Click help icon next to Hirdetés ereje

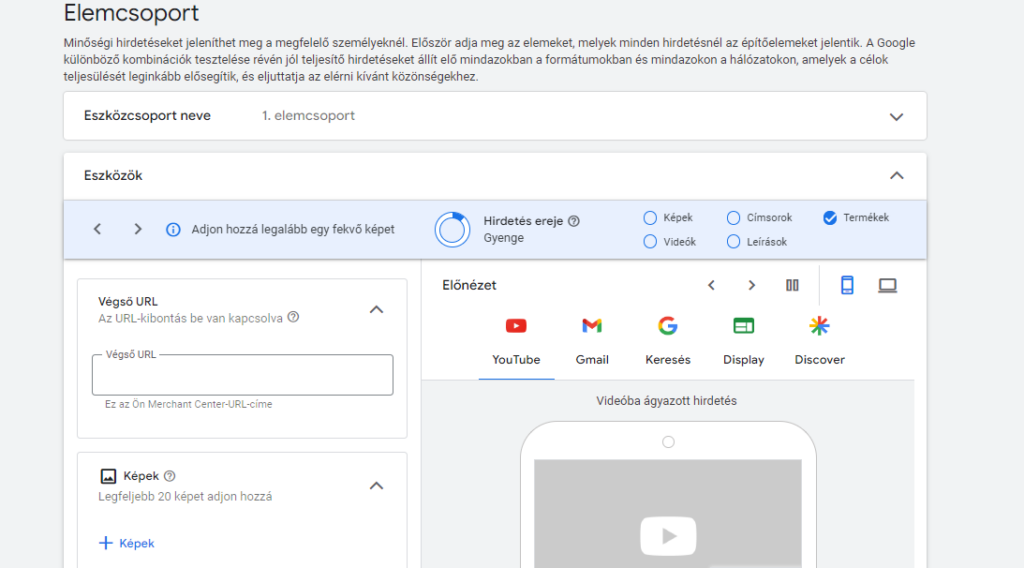pos(574,221)
